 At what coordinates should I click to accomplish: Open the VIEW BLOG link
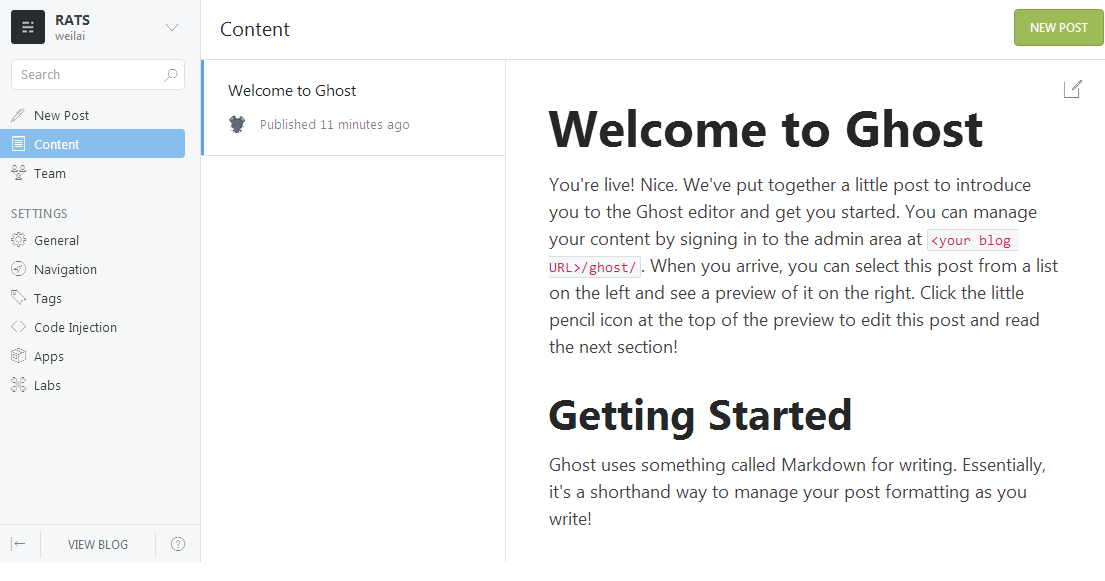pos(98,544)
